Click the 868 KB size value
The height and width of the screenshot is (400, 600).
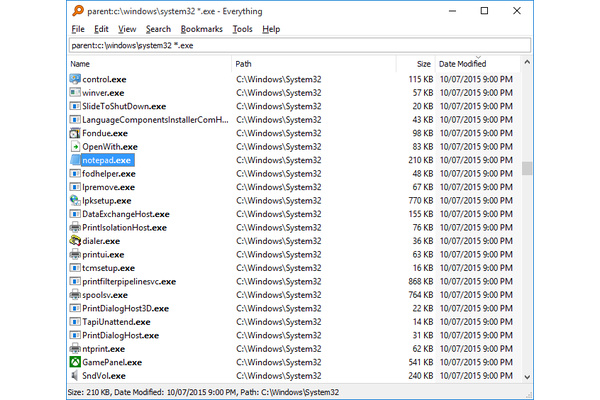421,281
